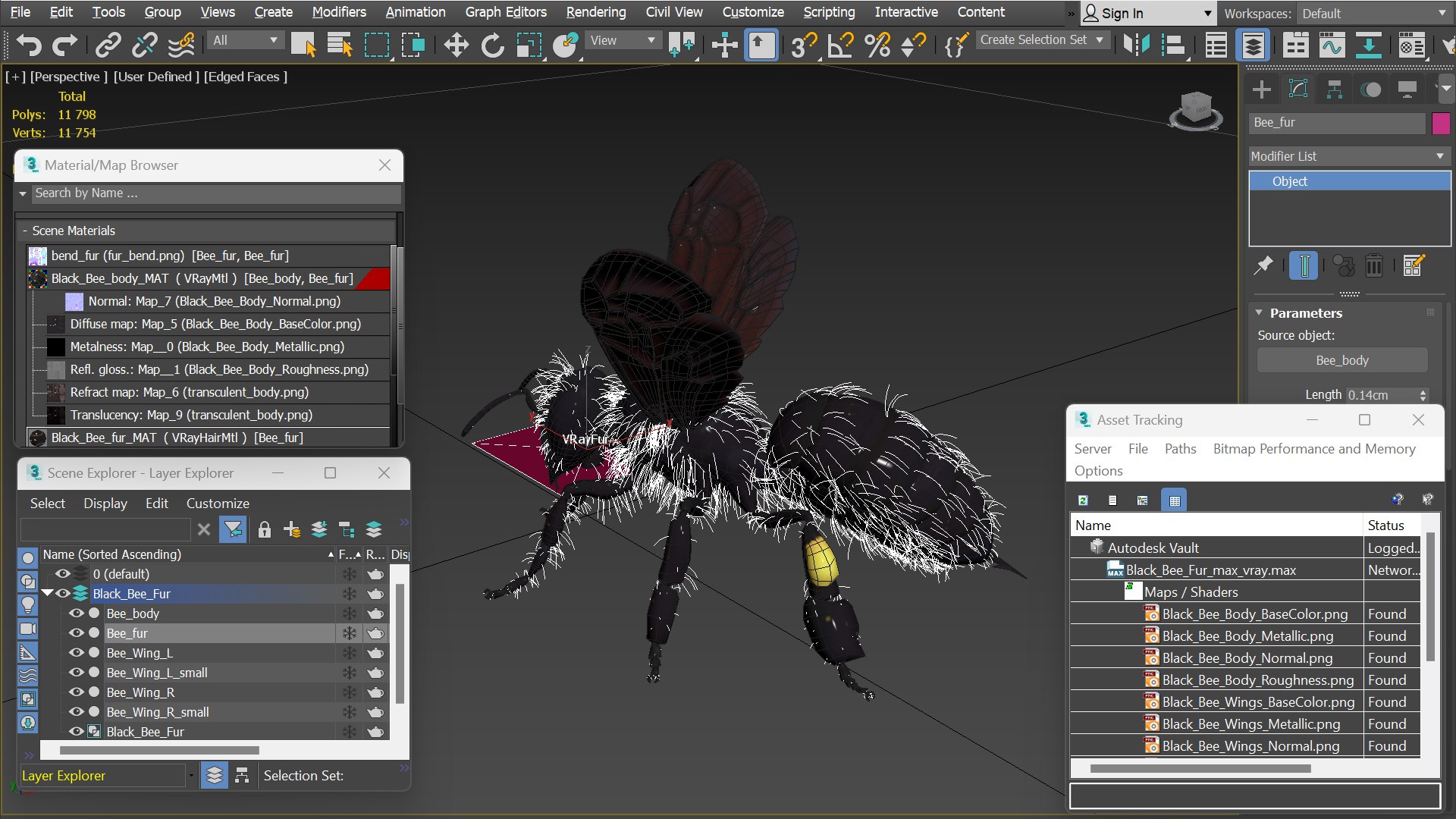Click Remove modifier trash icon
Viewport: 1456px width, 819px height.
[x=1373, y=265]
